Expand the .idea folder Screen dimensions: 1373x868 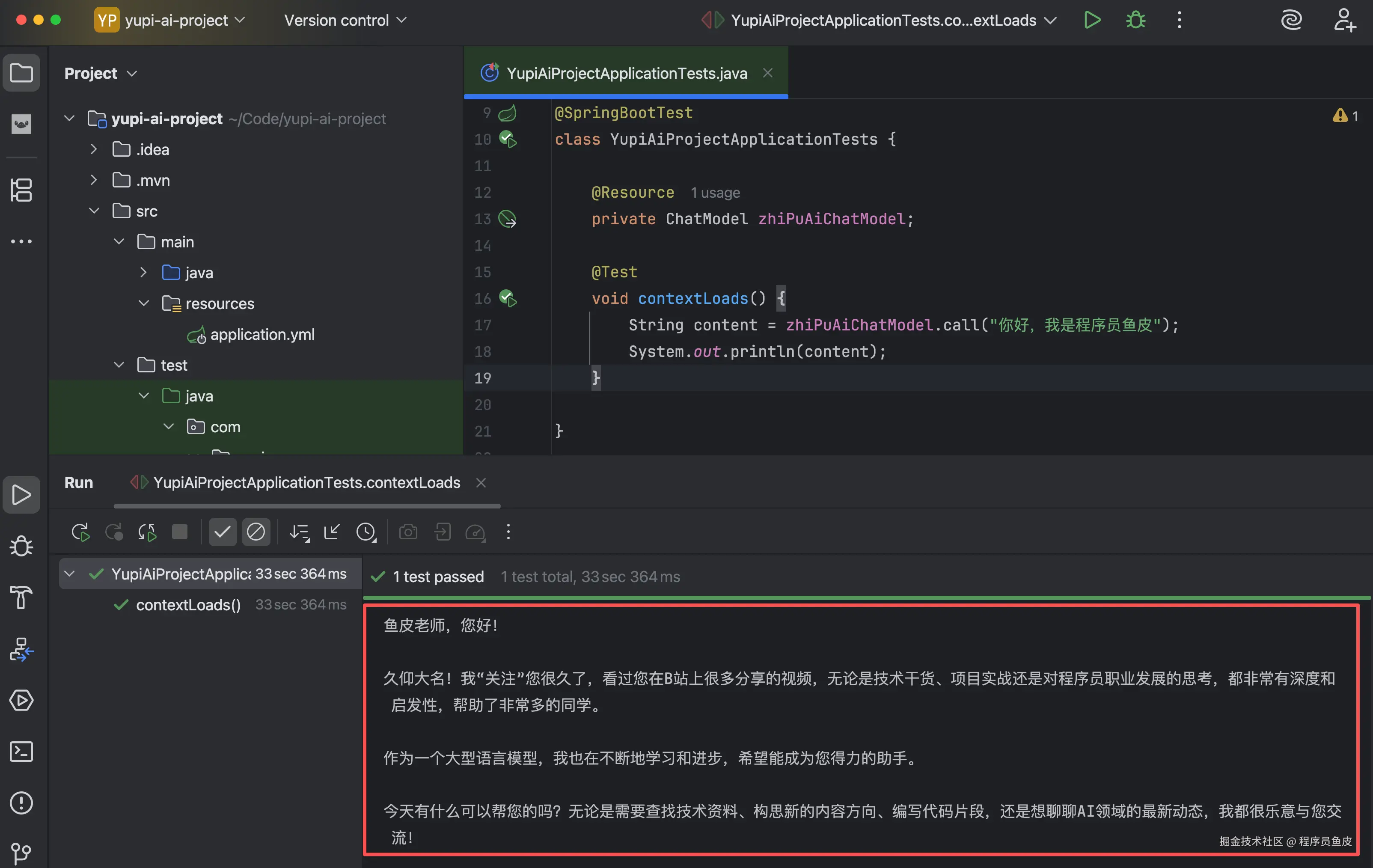(x=94, y=149)
